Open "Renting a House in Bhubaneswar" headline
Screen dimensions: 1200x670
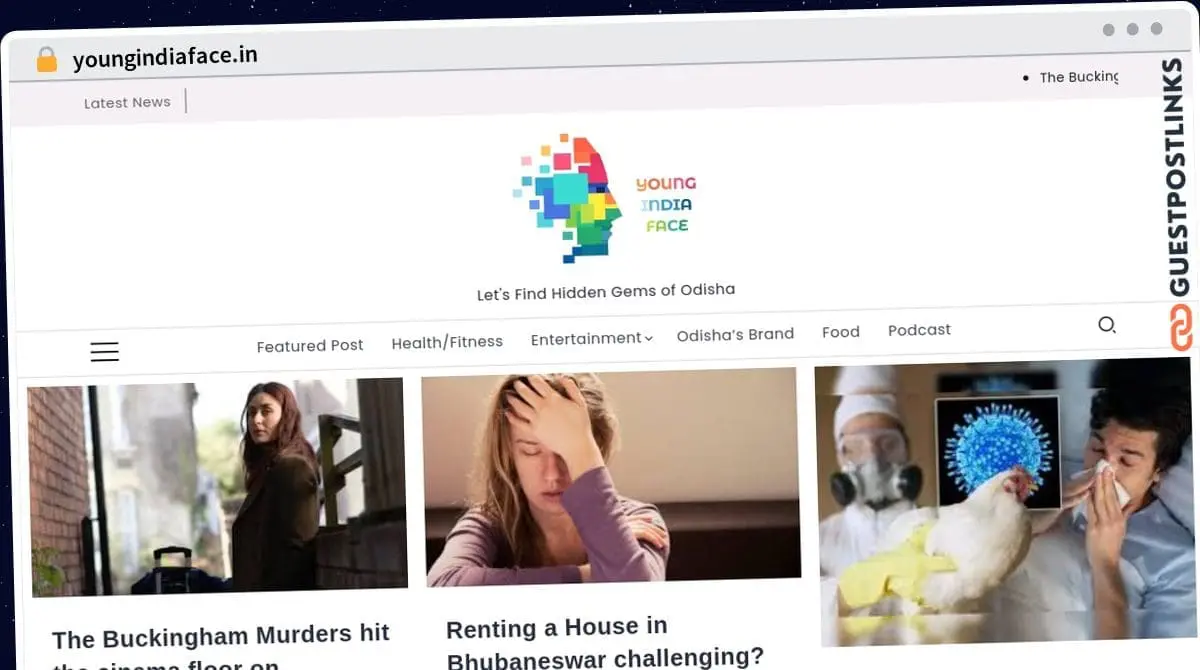coord(604,642)
